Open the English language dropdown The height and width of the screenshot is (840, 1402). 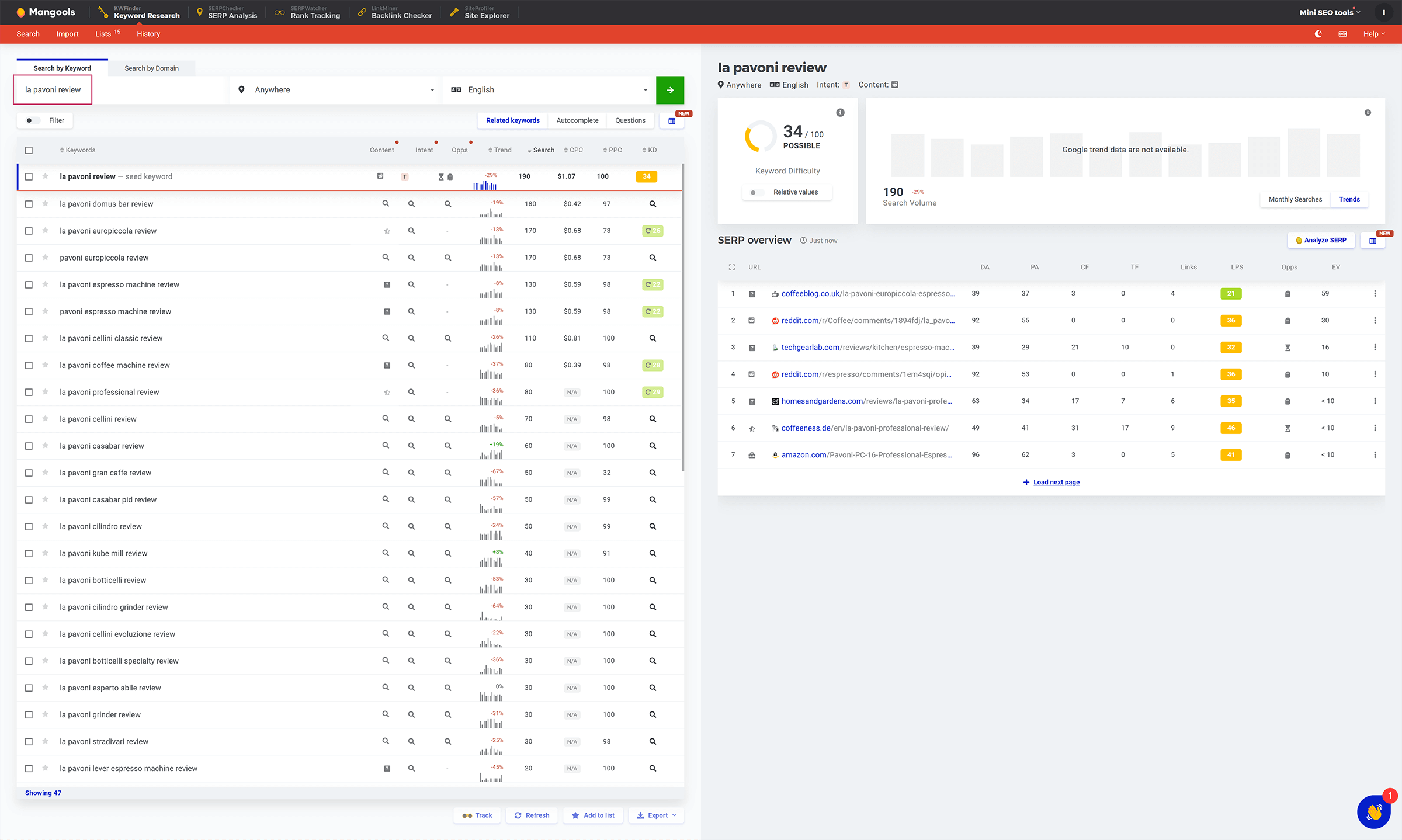point(549,90)
